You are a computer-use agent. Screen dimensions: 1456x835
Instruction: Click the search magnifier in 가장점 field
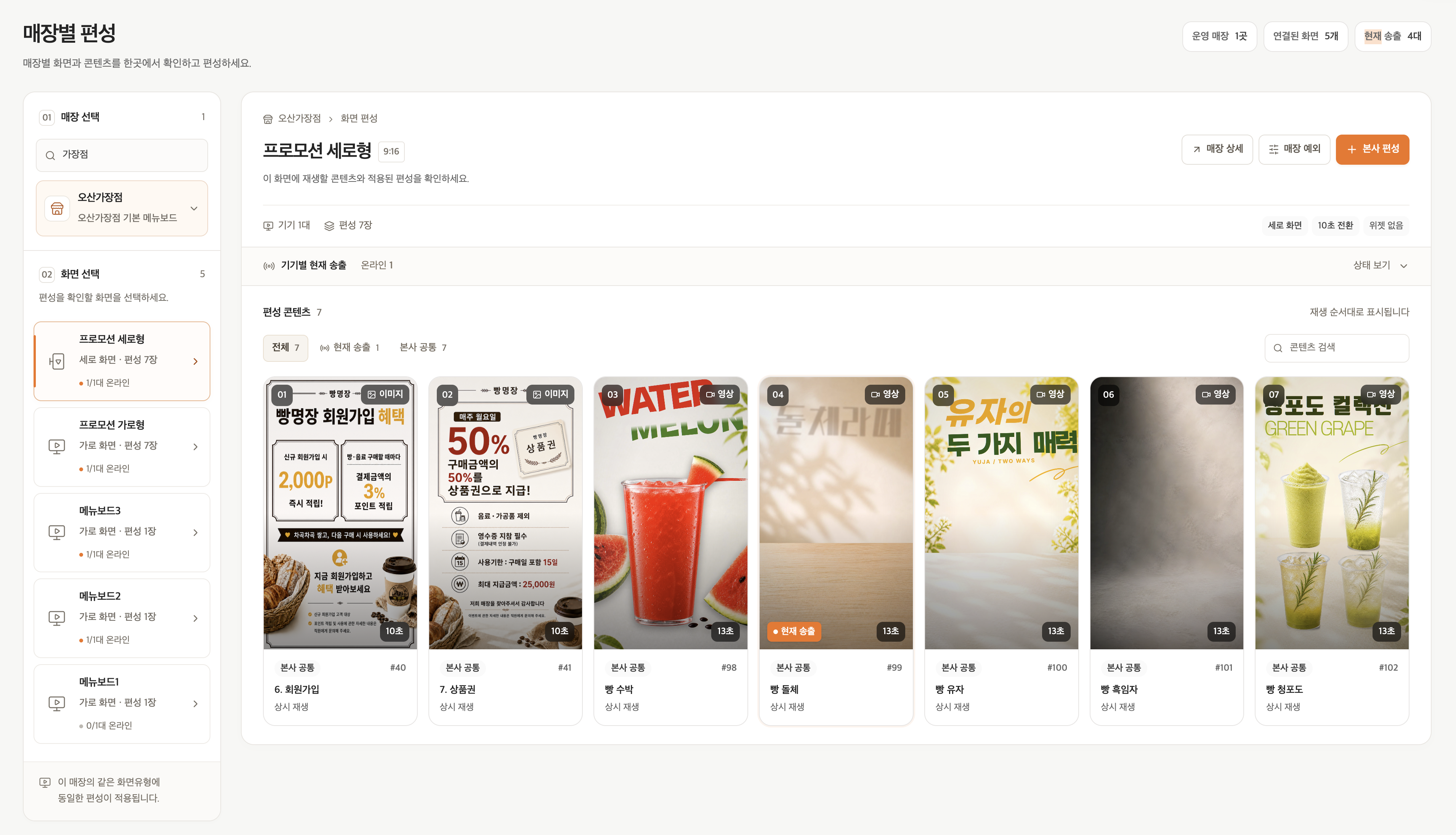point(50,155)
